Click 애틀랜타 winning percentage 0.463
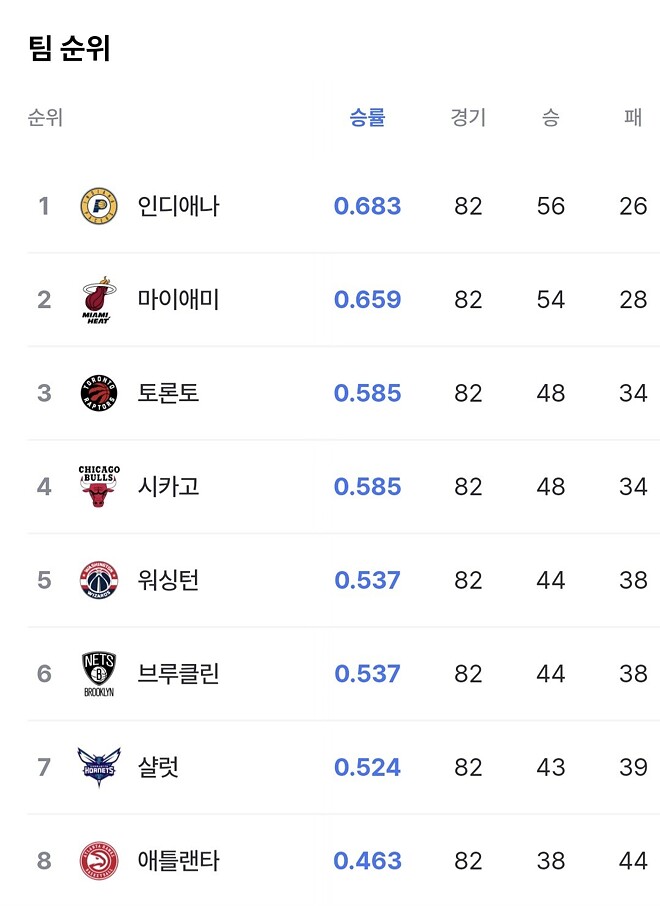The width and height of the screenshot is (660, 906). click(x=367, y=860)
